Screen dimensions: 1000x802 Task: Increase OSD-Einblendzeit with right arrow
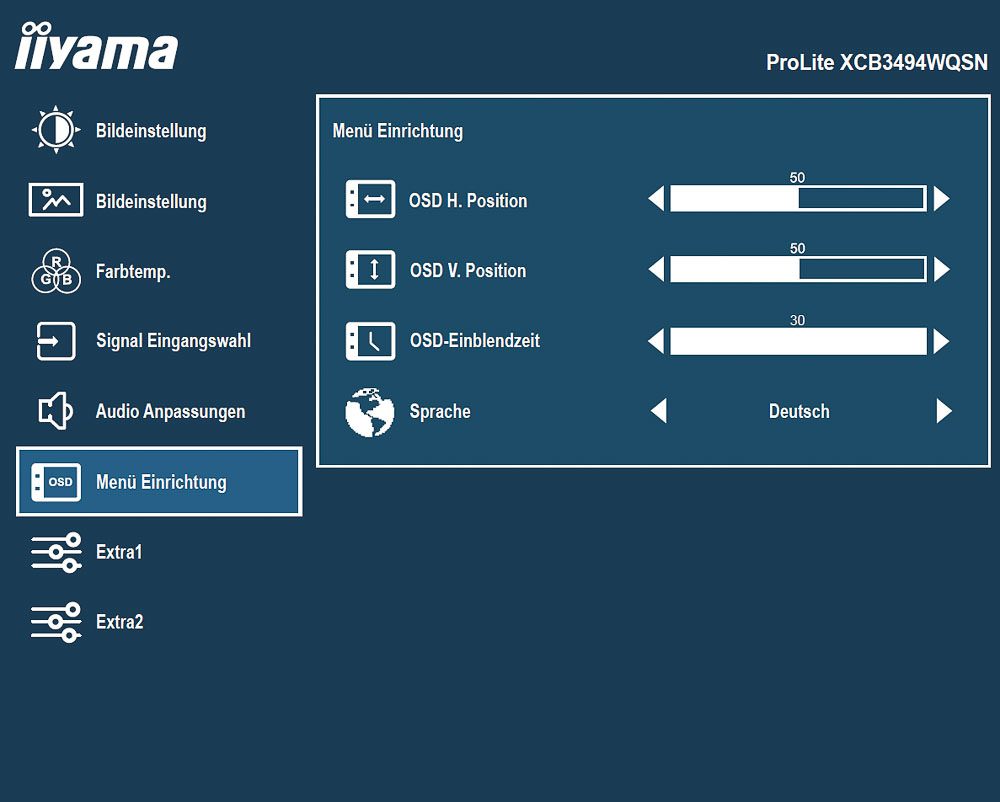(941, 341)
